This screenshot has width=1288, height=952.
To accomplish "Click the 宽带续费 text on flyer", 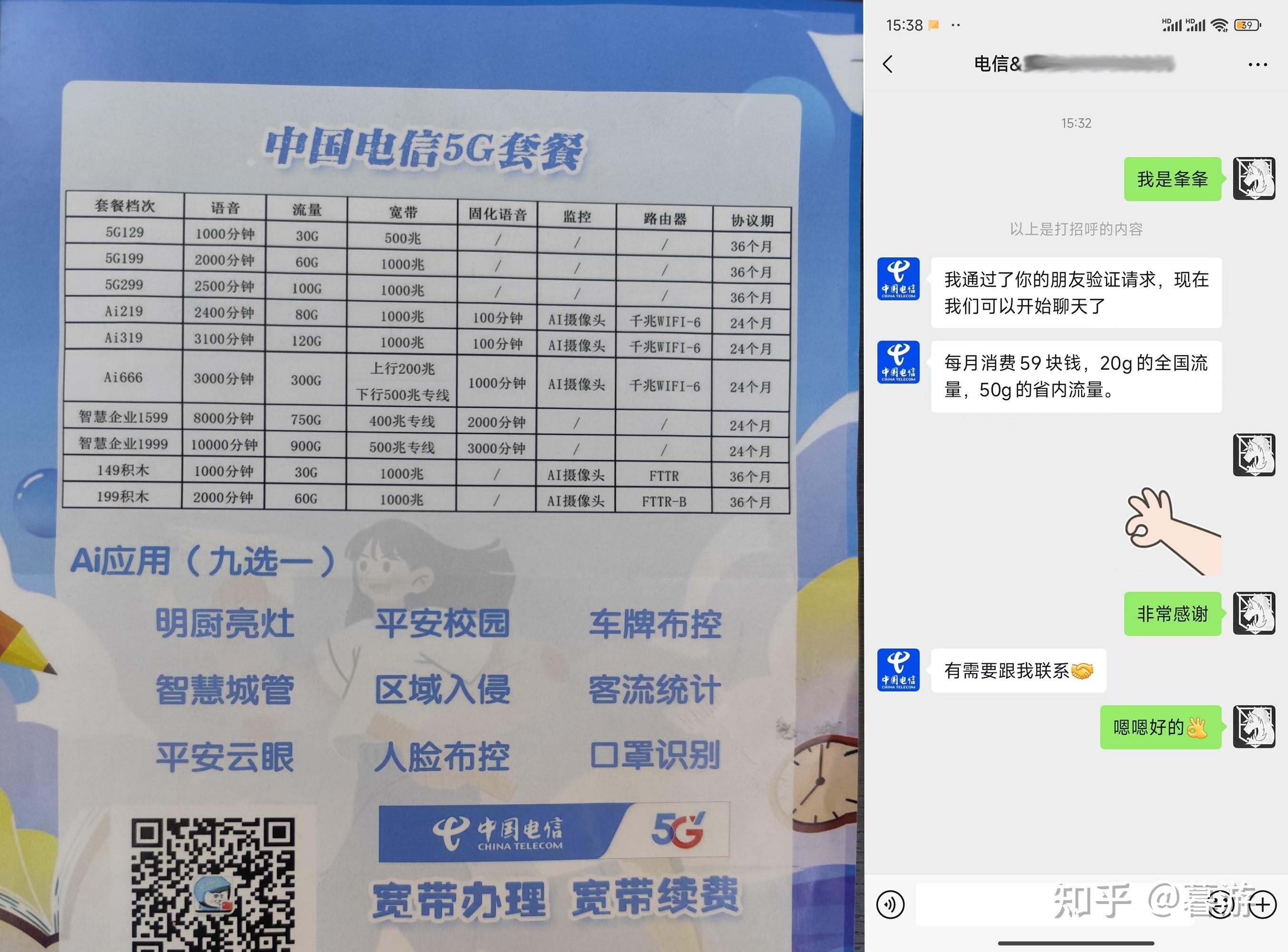I will (x=656, y=897).
